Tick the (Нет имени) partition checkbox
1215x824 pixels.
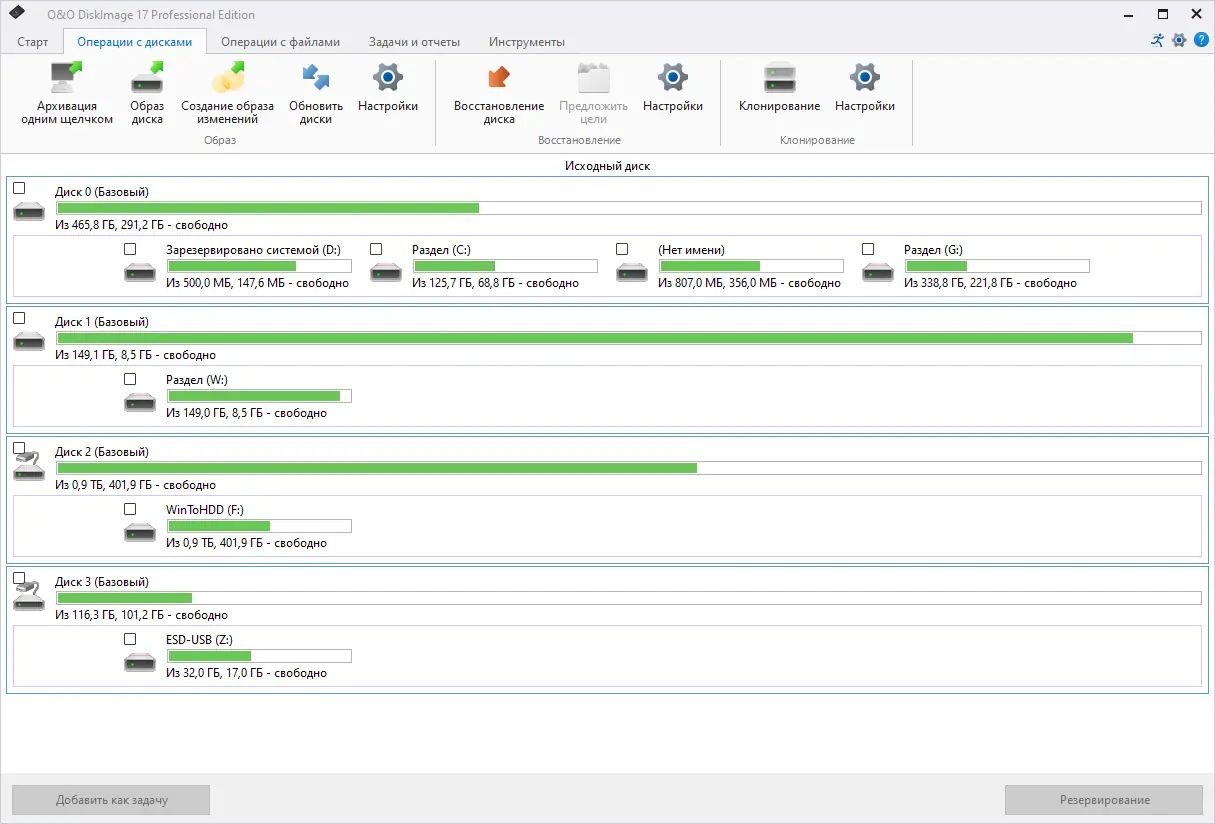point(622,249)
